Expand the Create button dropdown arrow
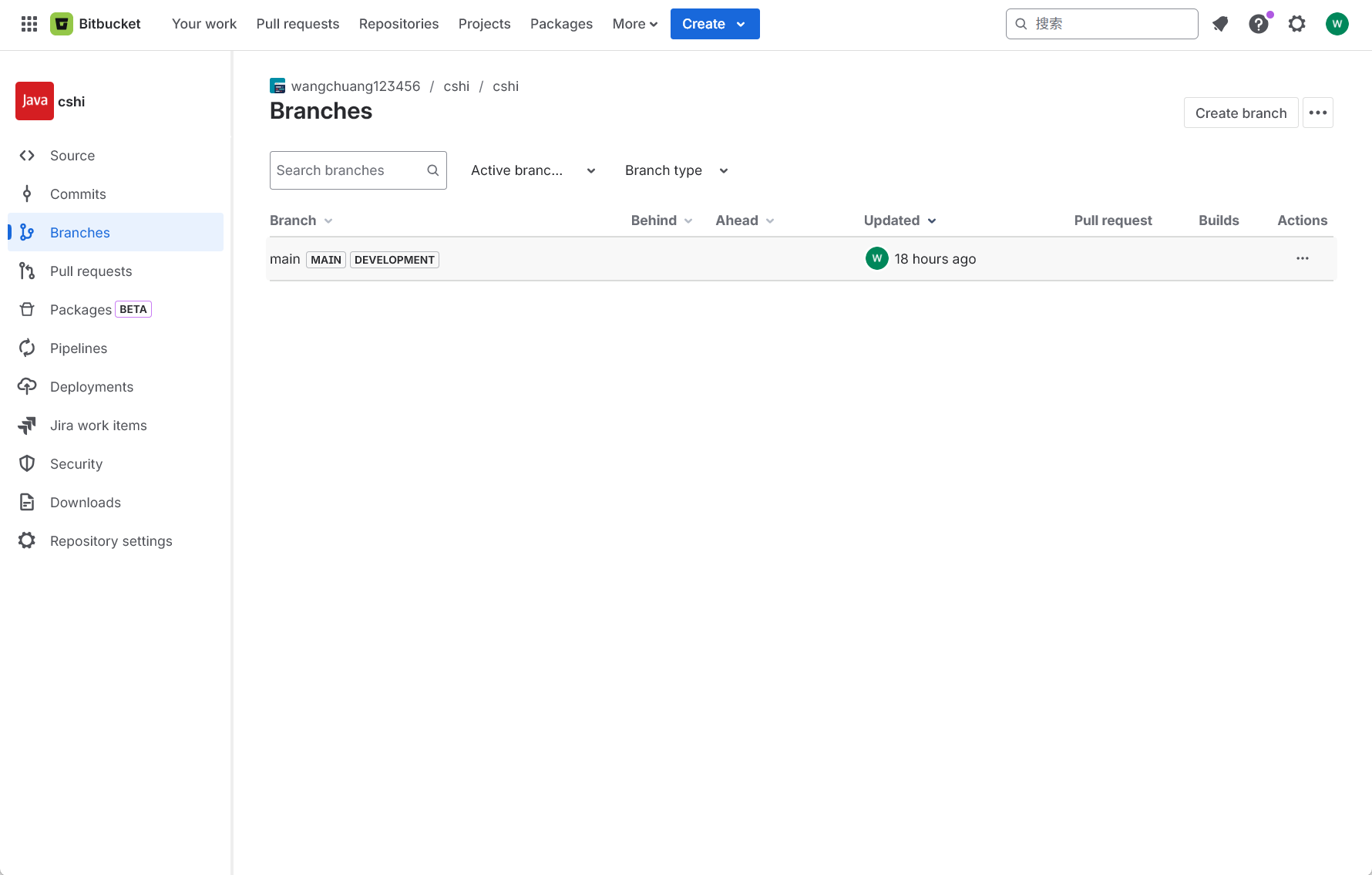 click(x=738, y=24)
